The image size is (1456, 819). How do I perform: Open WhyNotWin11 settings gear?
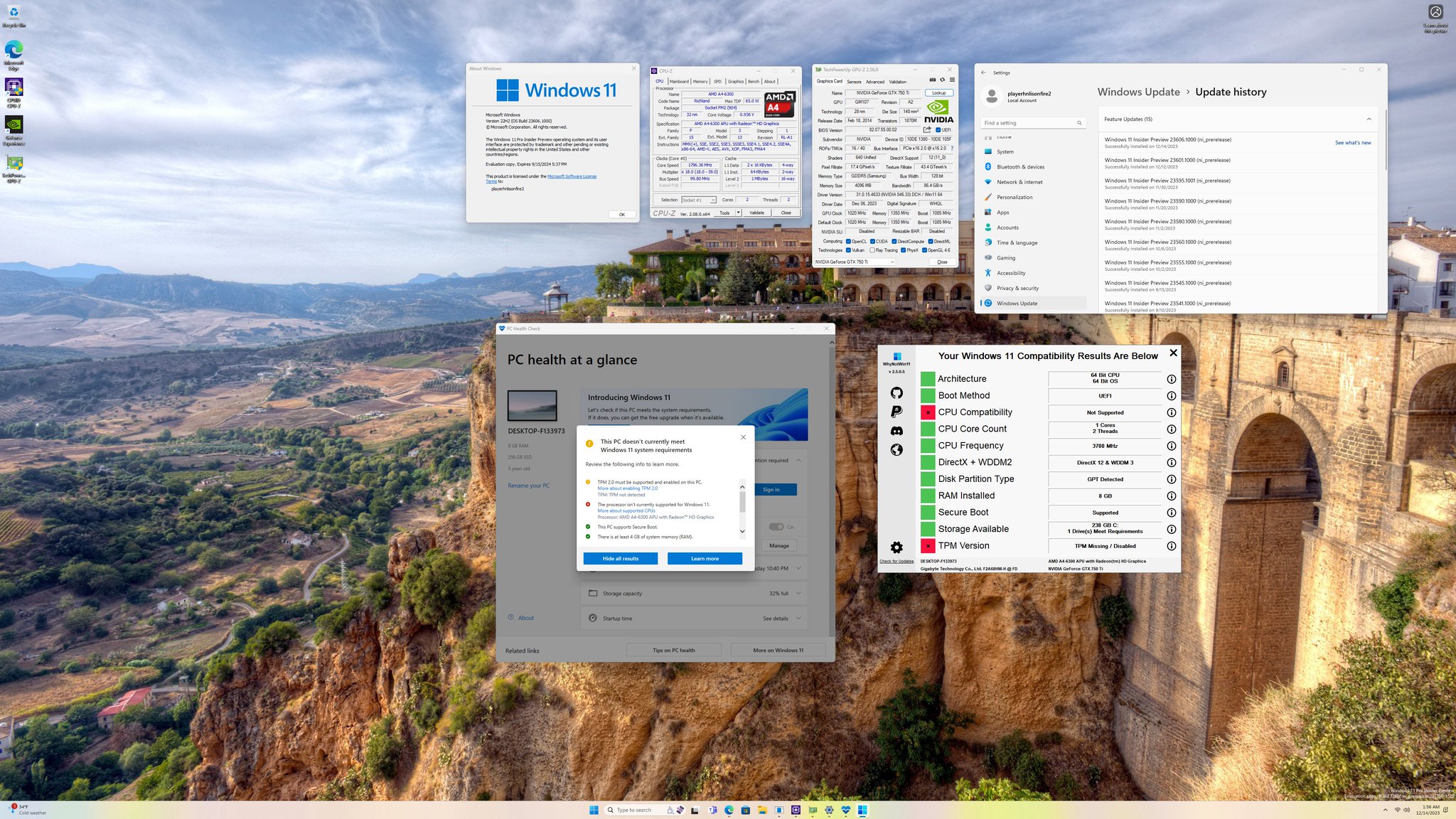point(896,547)
